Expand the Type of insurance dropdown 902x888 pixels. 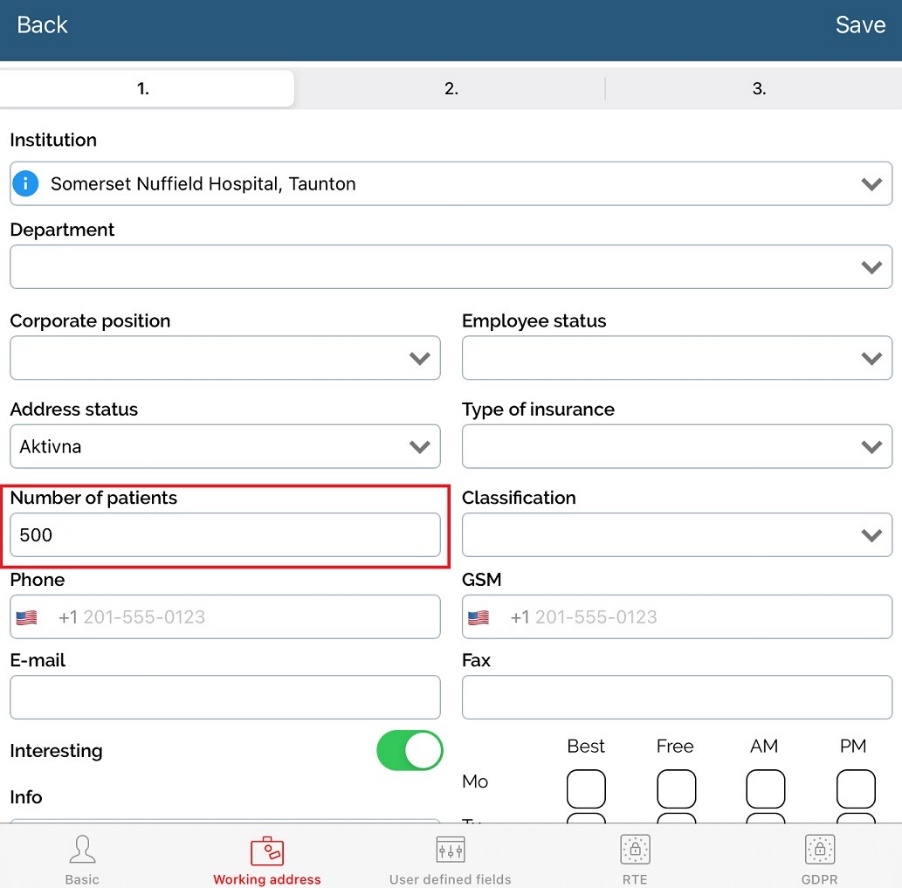(x=676, y=447)
